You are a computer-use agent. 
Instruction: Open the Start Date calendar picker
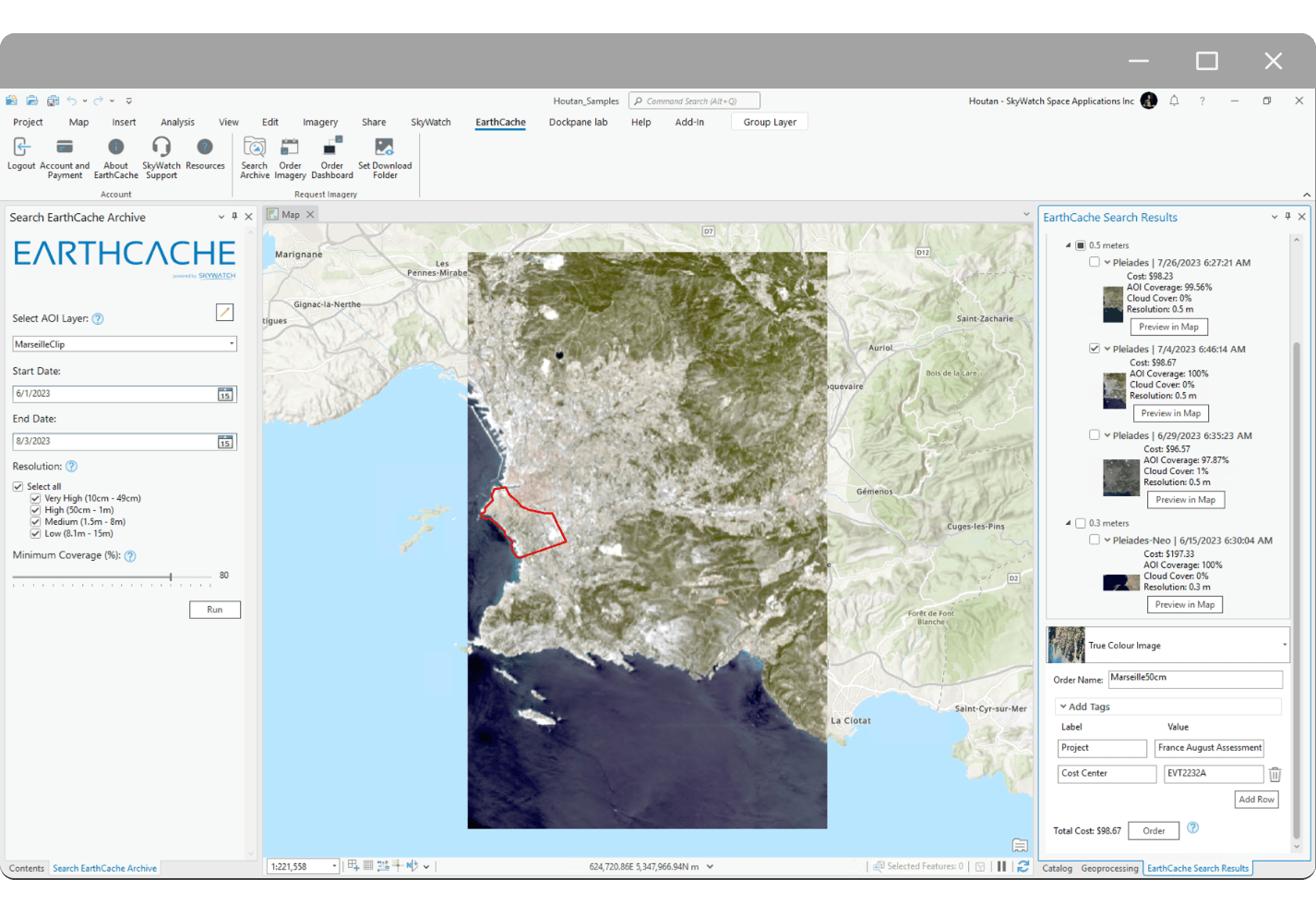pos(225,395)
